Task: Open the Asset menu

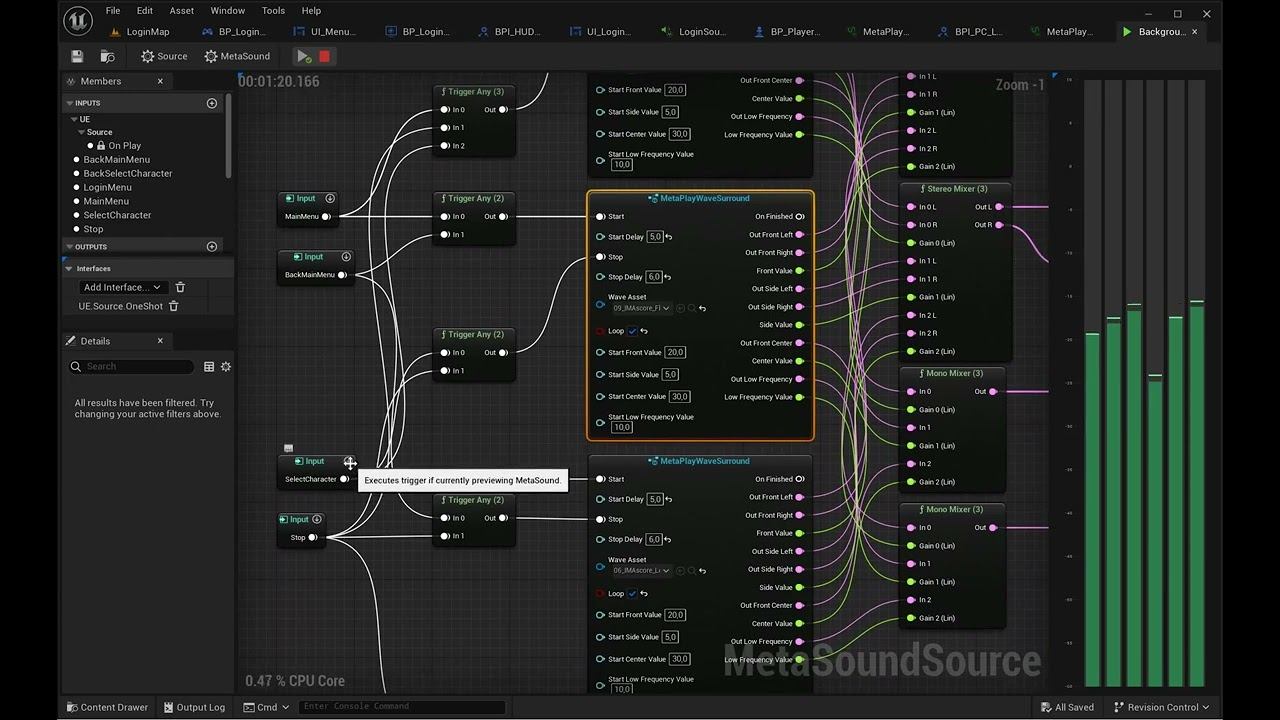Action: tap(182, 10)
